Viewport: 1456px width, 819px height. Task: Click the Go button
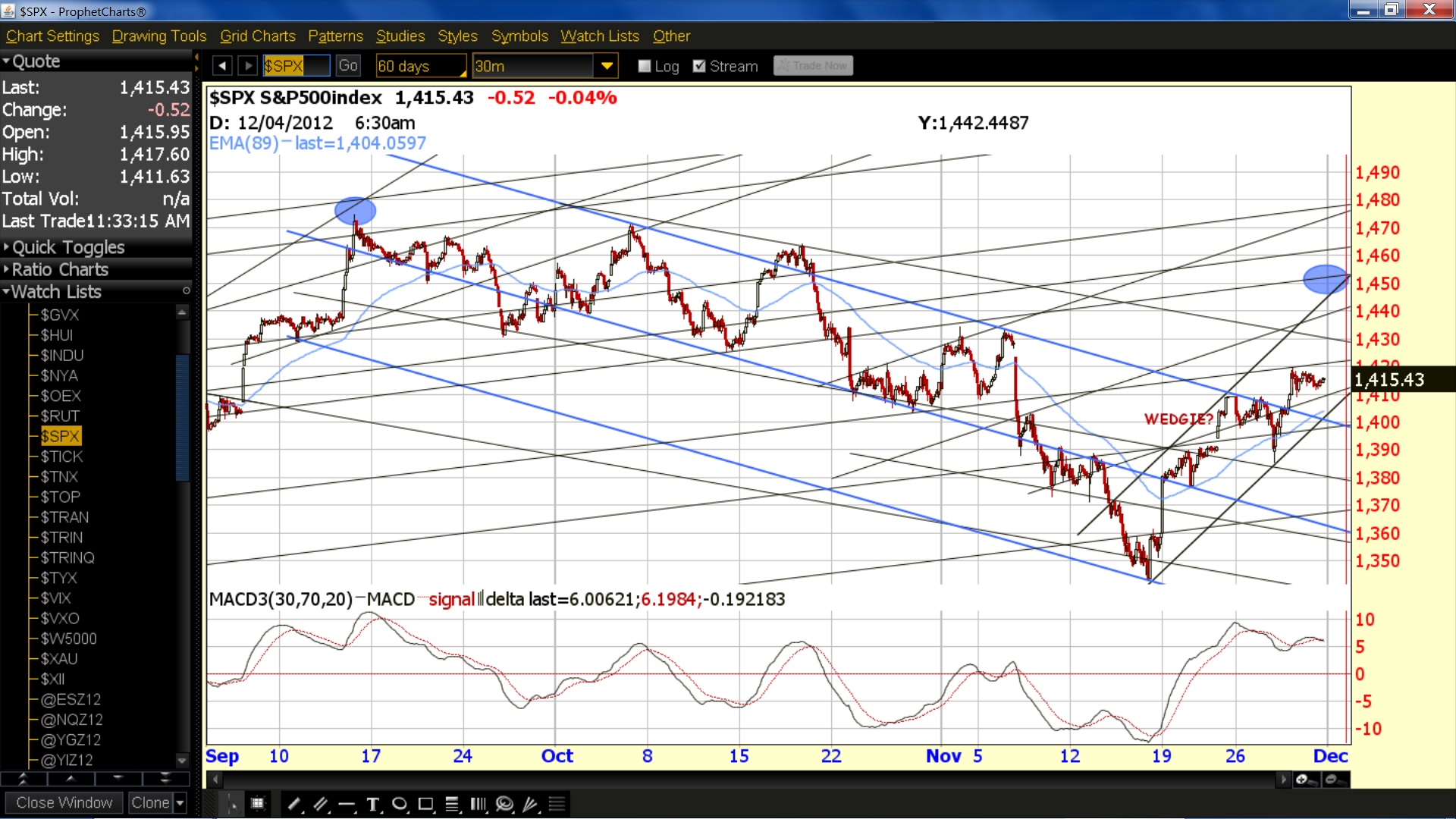[x=348, y=66]
